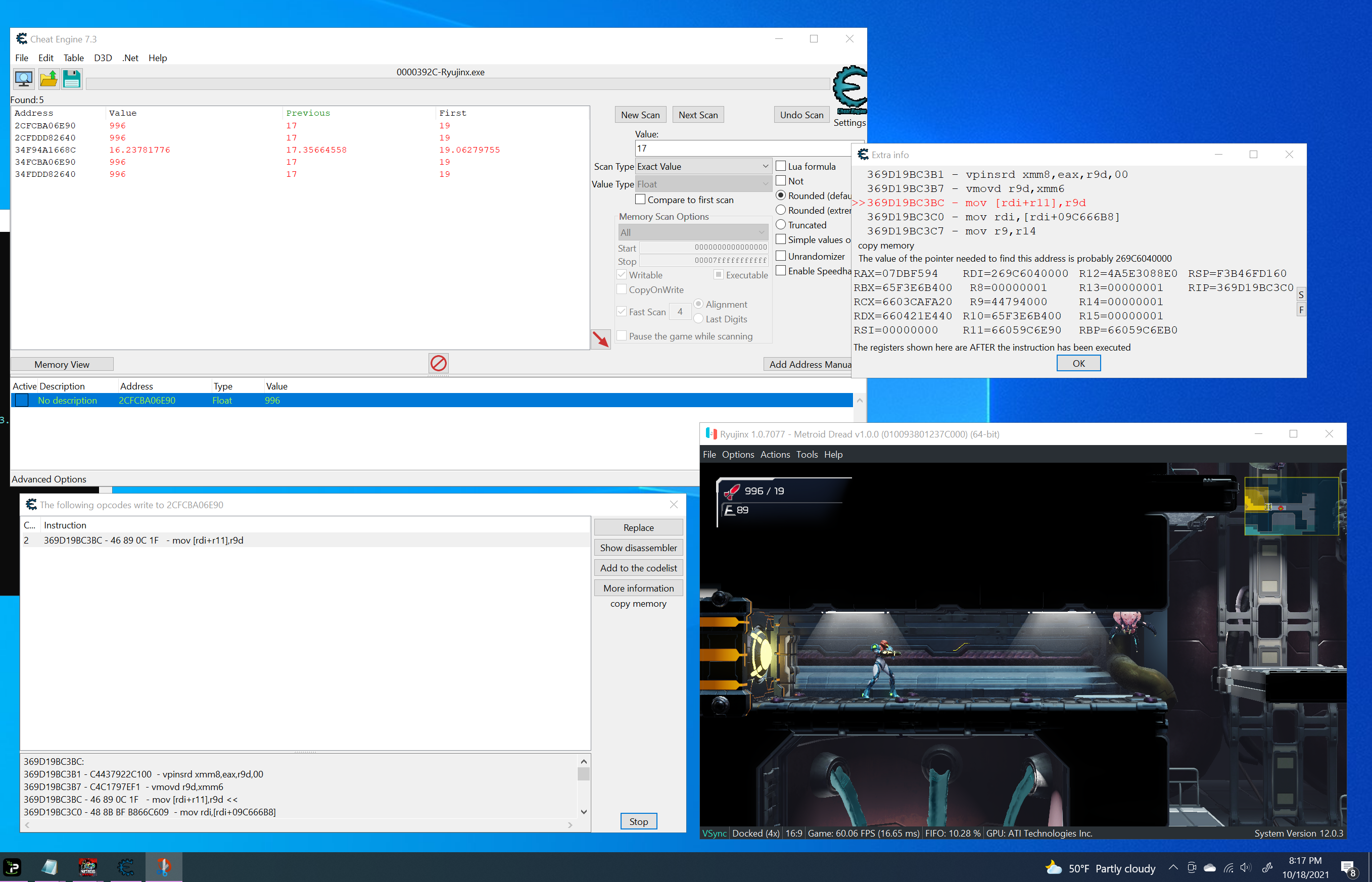This screenshot has height=882, width=1372.
Task: Enable the Simple values only checkbox
Action: point(781,239)
